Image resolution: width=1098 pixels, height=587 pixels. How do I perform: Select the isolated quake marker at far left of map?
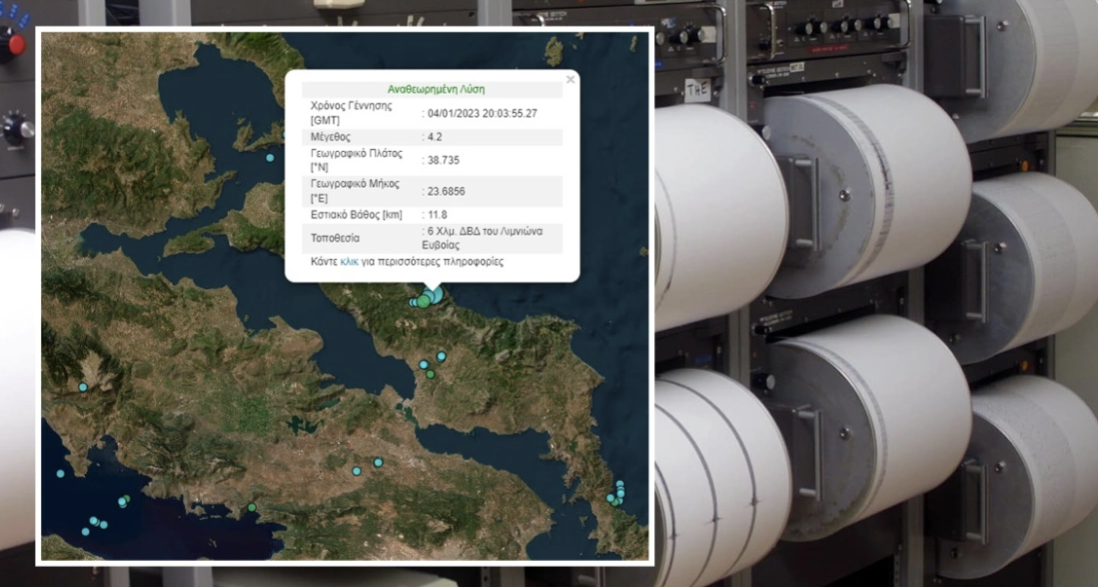pos(83,387)
